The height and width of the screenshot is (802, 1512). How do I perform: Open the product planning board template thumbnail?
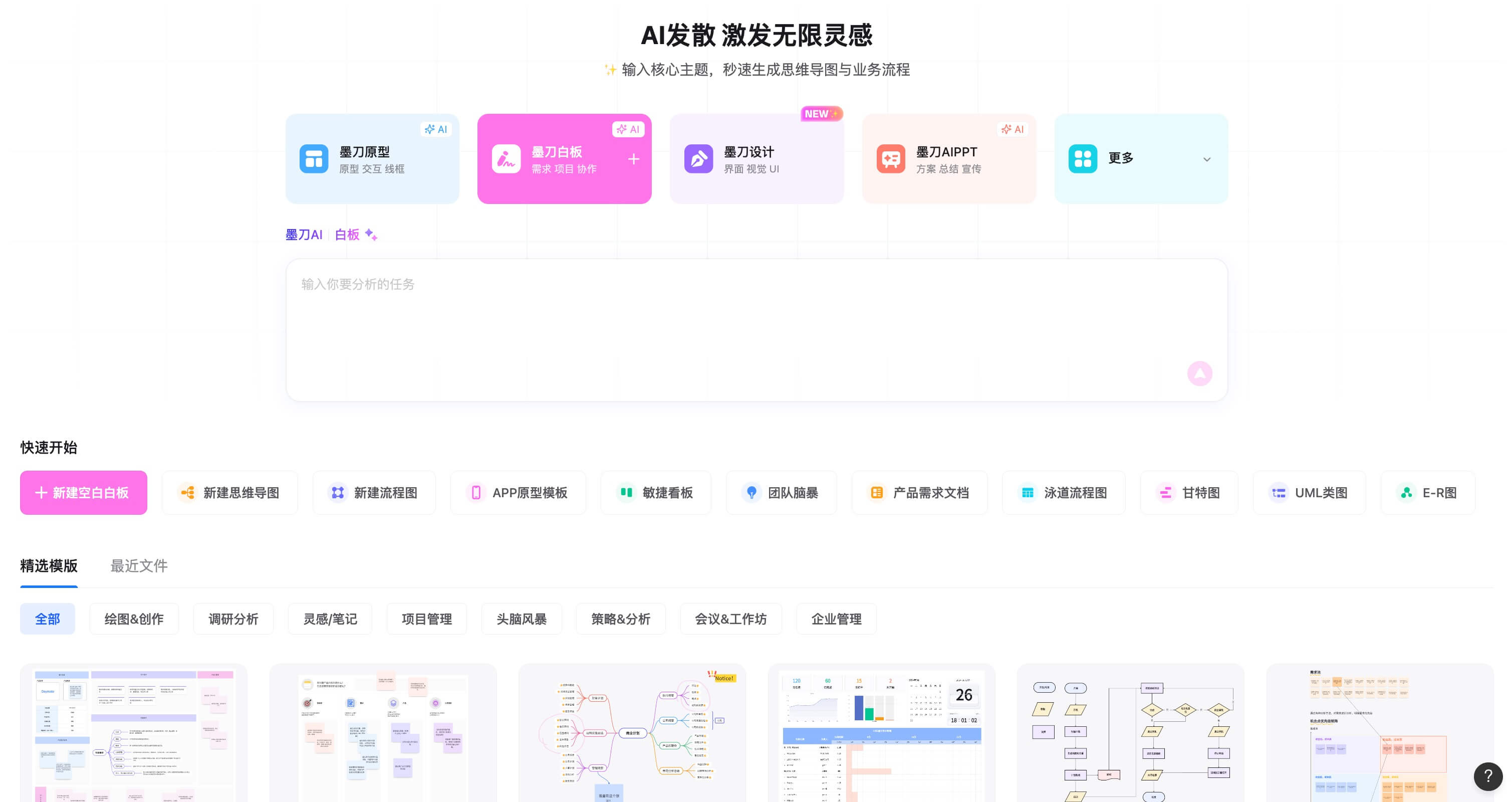pyautogui.click(x=134, y=733)
